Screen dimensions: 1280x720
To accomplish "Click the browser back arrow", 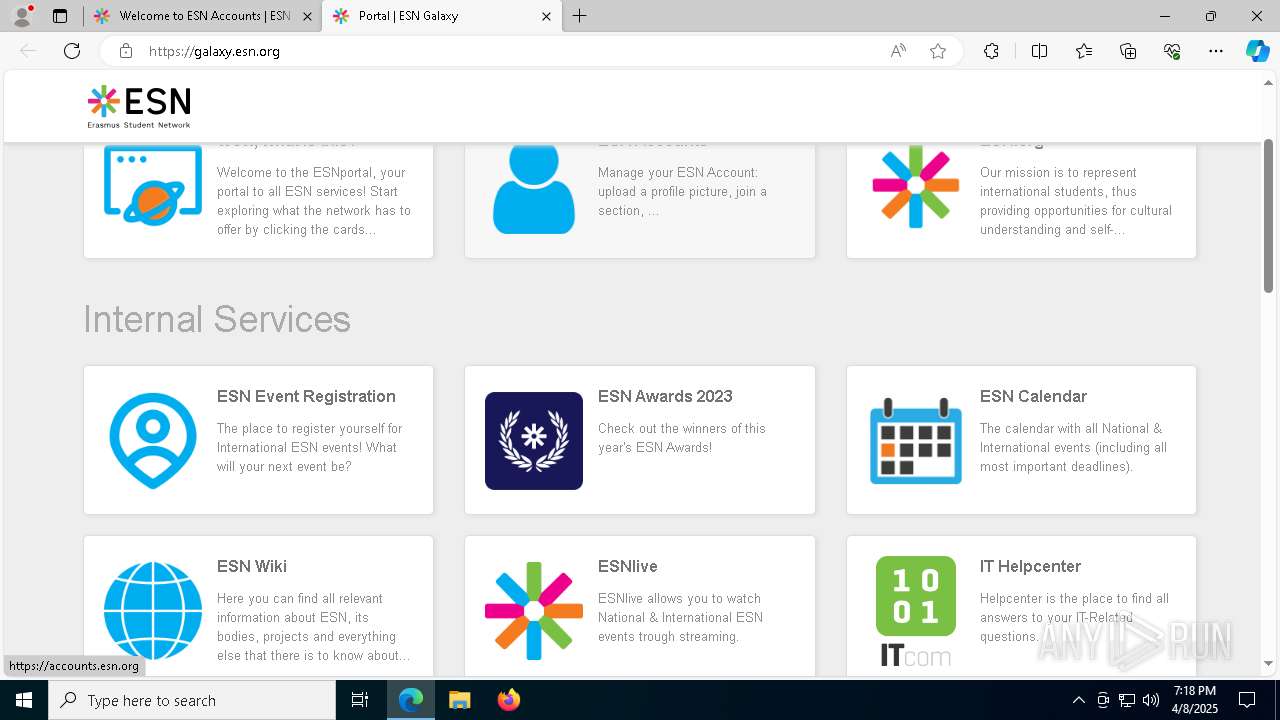I will (28, 51).
